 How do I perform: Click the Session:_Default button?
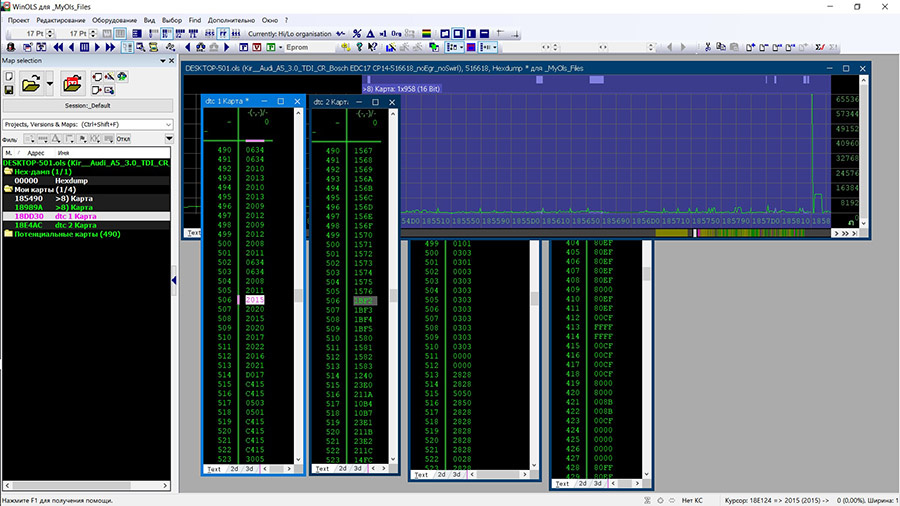(88, 106)
